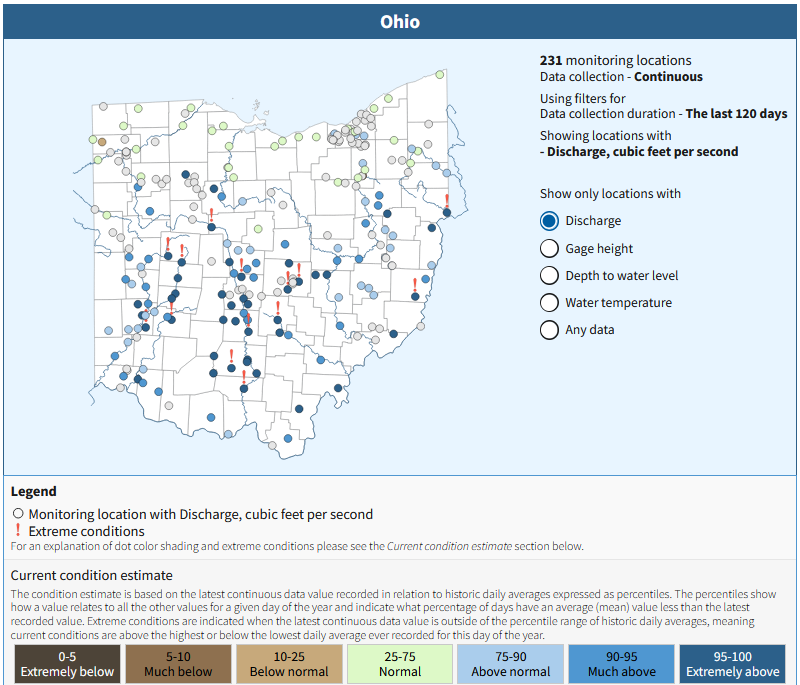
Task: Click the 95-100 Extremely above swatch
Action: point(733,664)
